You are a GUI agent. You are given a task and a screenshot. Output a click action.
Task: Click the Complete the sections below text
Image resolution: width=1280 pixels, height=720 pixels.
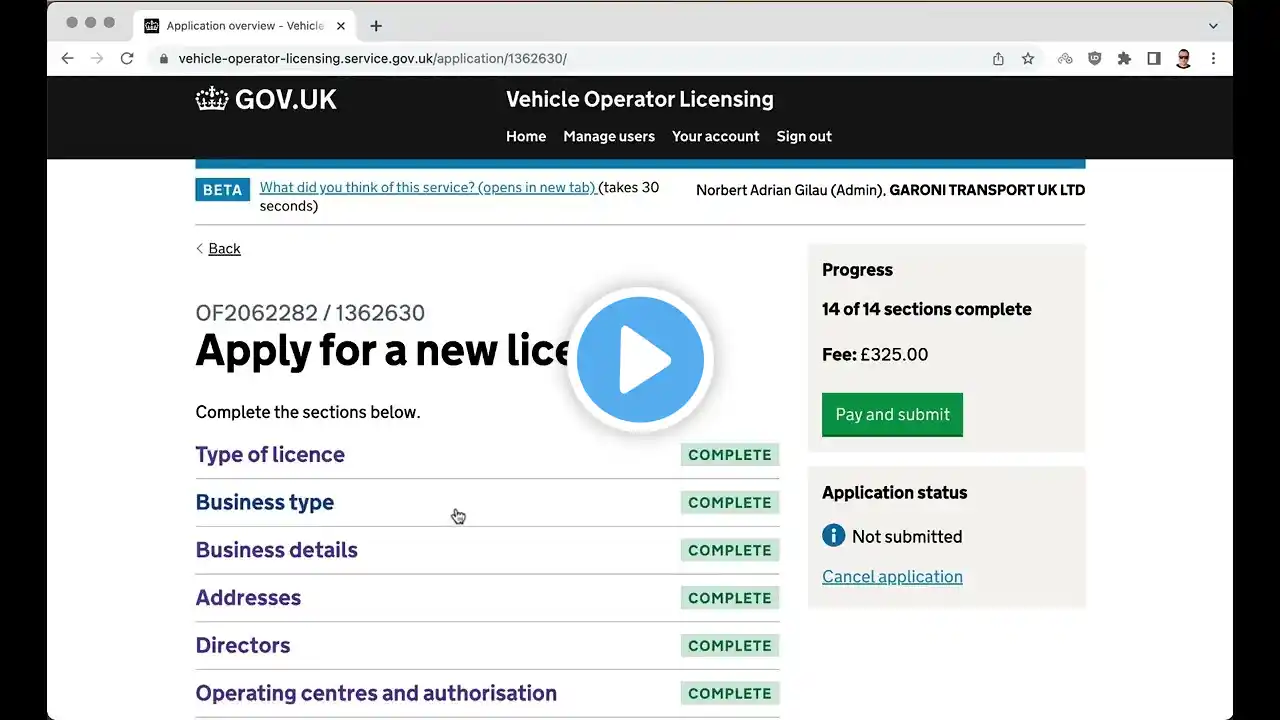[x=308, y=412]
